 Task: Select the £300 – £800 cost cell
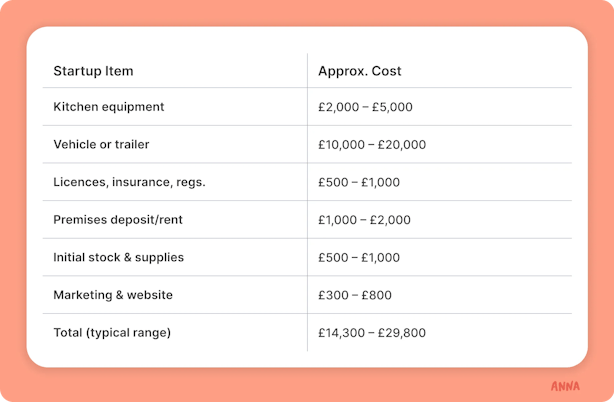355,295
